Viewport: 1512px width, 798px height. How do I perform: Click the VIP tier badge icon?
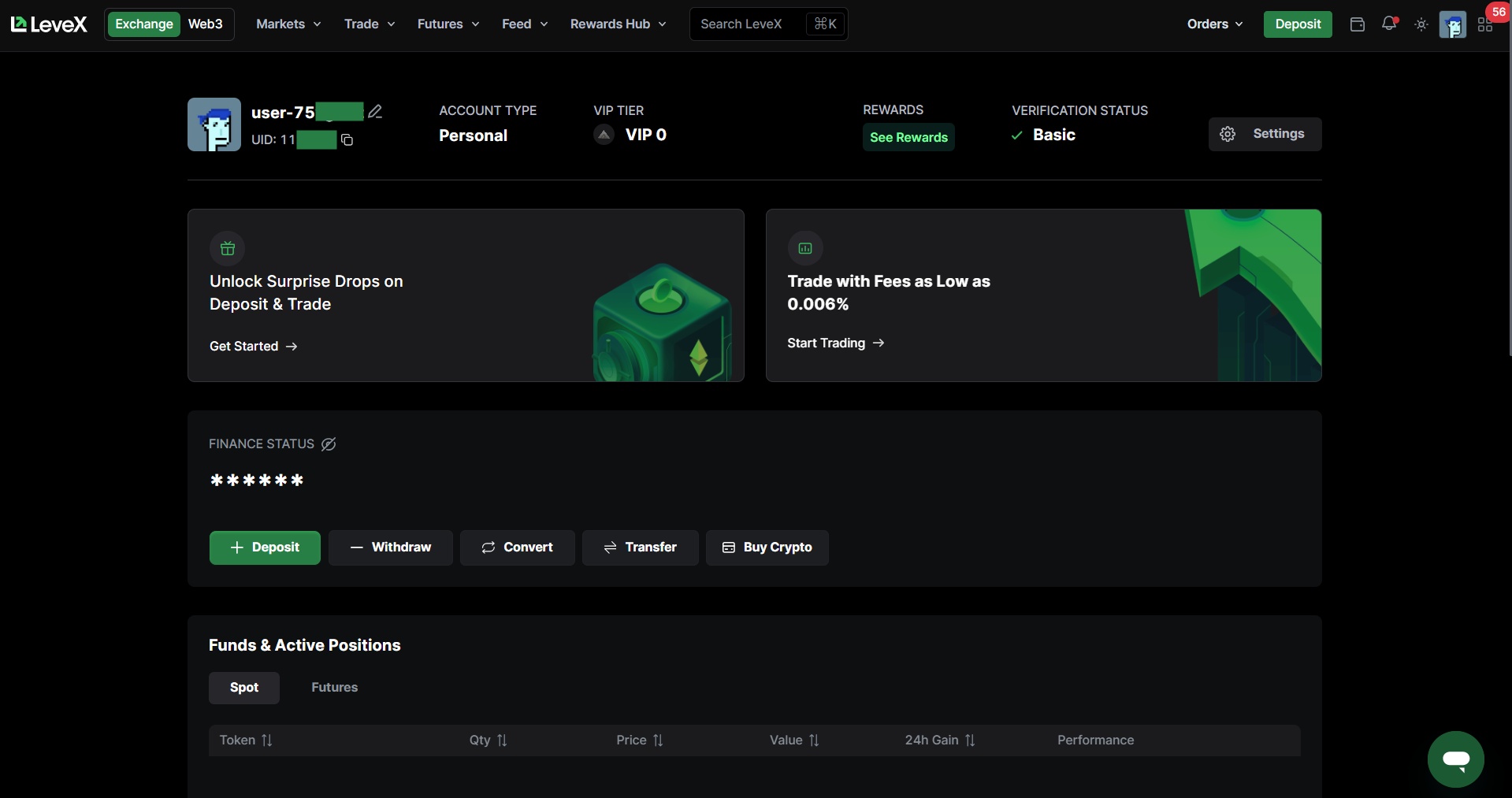coord(604,135)
